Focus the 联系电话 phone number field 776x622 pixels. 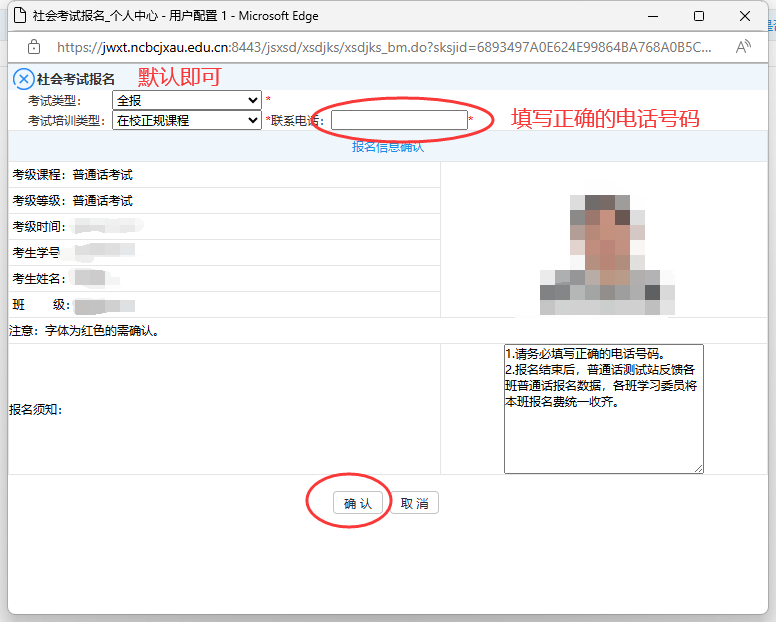coord(399,120)
